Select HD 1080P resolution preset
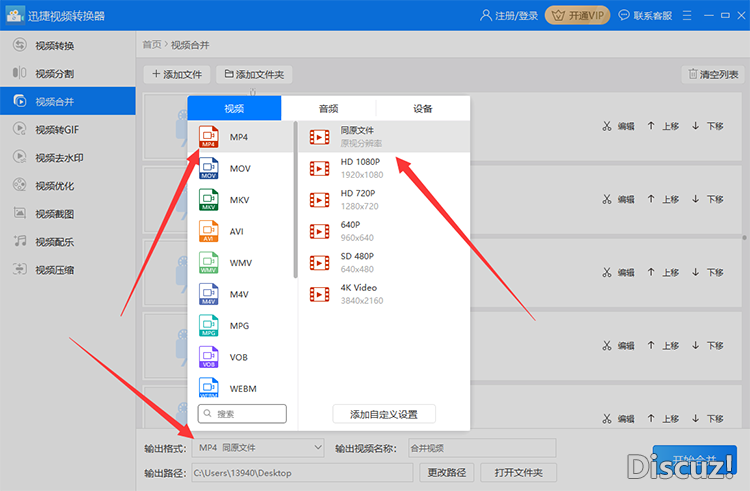This screenshot has height=491, width=750. (385, 168)
